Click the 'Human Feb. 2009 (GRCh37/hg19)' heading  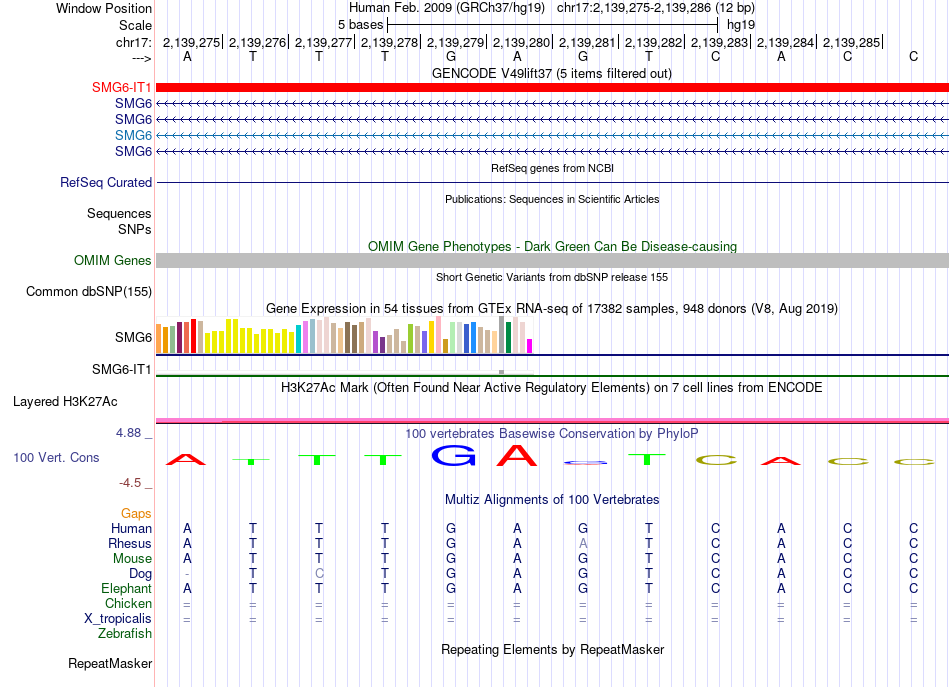[x=447, y=8]
